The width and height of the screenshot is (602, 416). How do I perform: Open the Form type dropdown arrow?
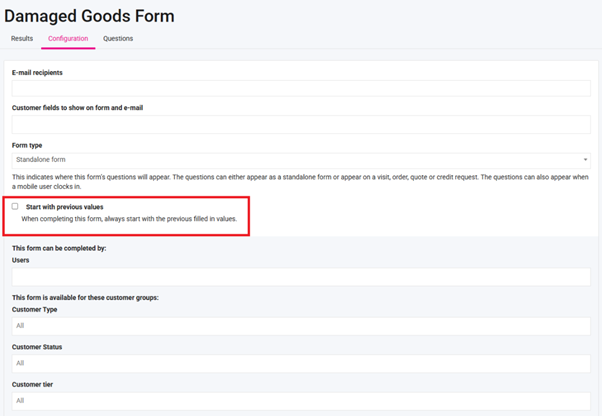pos(585,160)
